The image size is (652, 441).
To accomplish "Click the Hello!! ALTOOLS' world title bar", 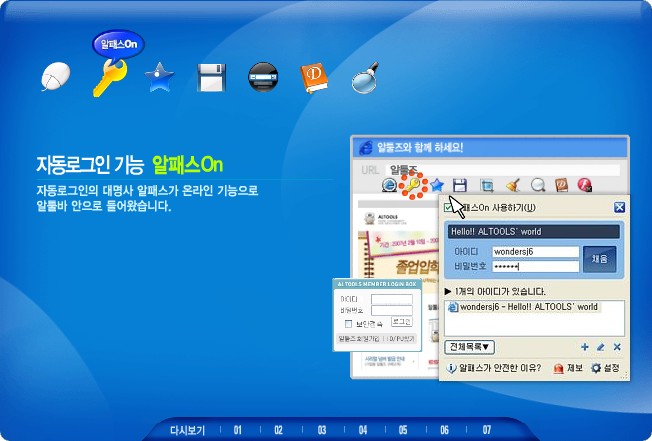I will pyautogui.click(x=533, y=232).
